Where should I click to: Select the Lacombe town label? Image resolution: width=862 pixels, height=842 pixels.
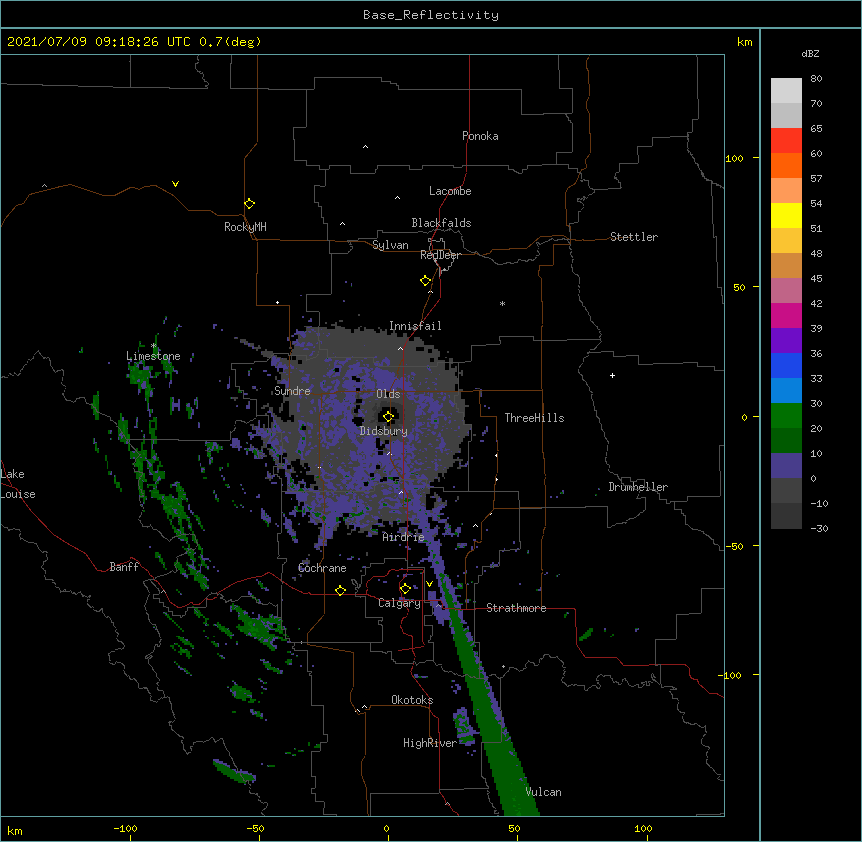(450, 191)
